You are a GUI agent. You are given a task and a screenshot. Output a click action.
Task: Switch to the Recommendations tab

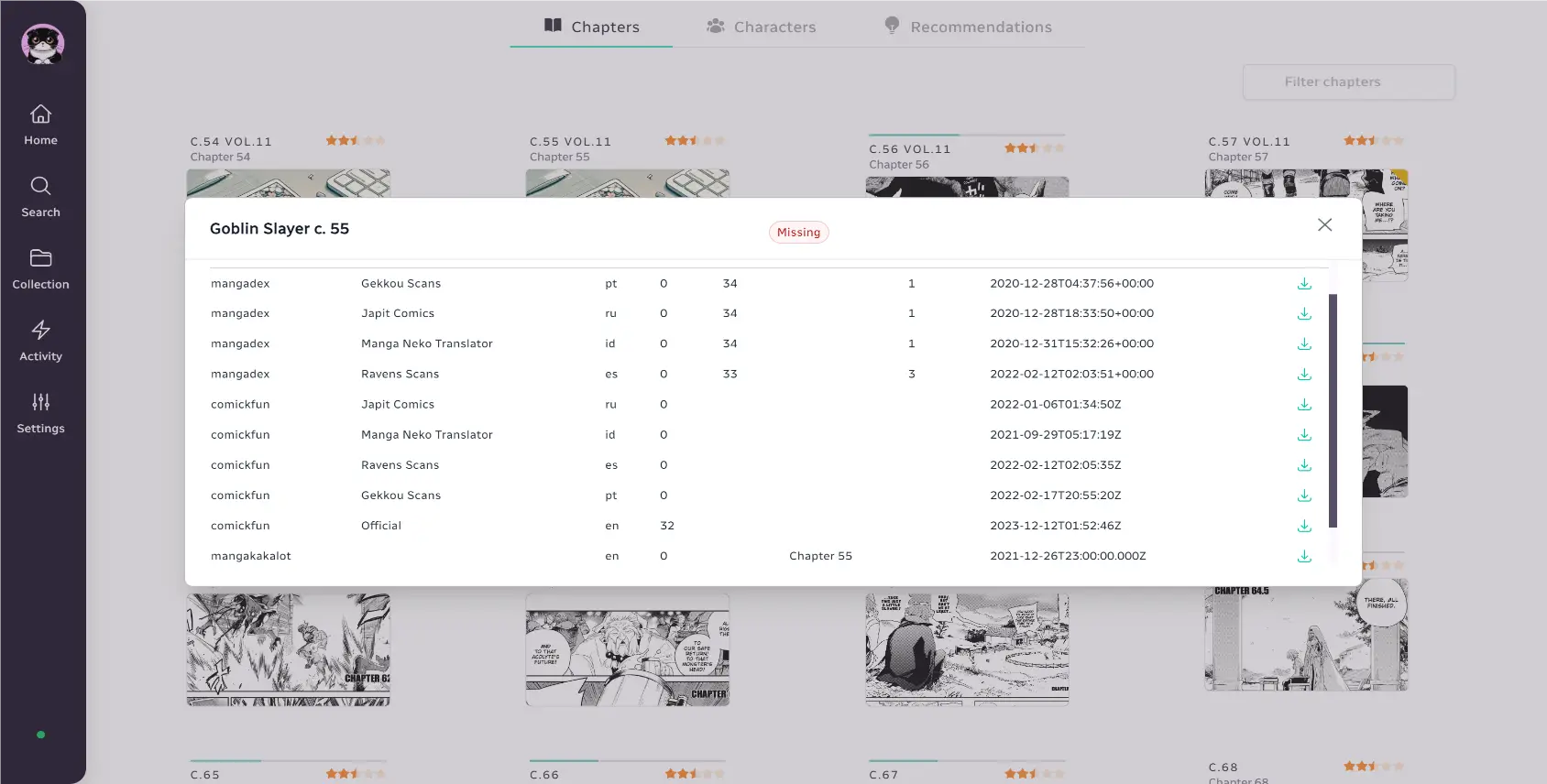(968, 27)
